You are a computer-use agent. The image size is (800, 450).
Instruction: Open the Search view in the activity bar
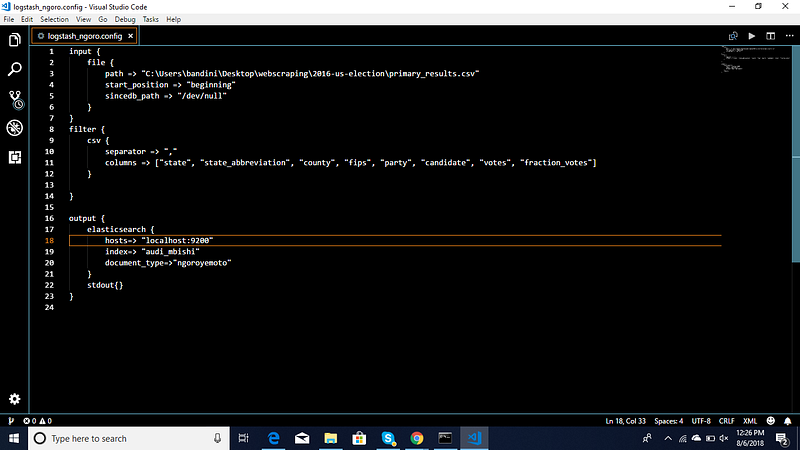coord(15,69)
